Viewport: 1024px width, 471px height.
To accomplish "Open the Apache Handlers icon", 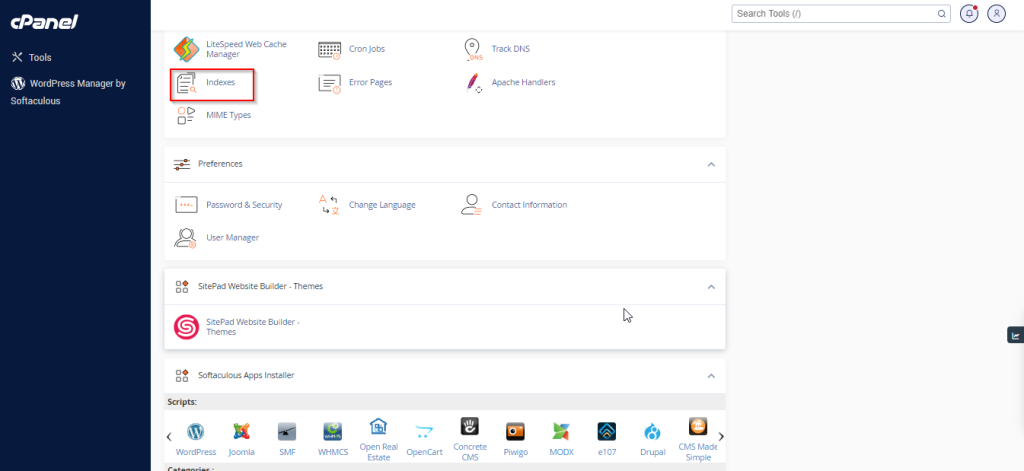I will pyautogui.click(x=473, y=83).
